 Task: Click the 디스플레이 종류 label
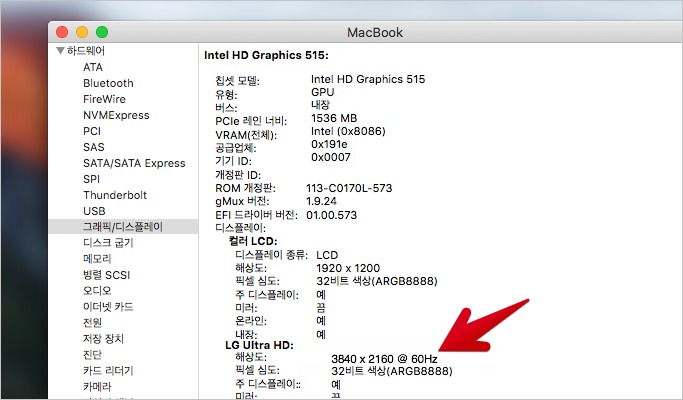271,255
